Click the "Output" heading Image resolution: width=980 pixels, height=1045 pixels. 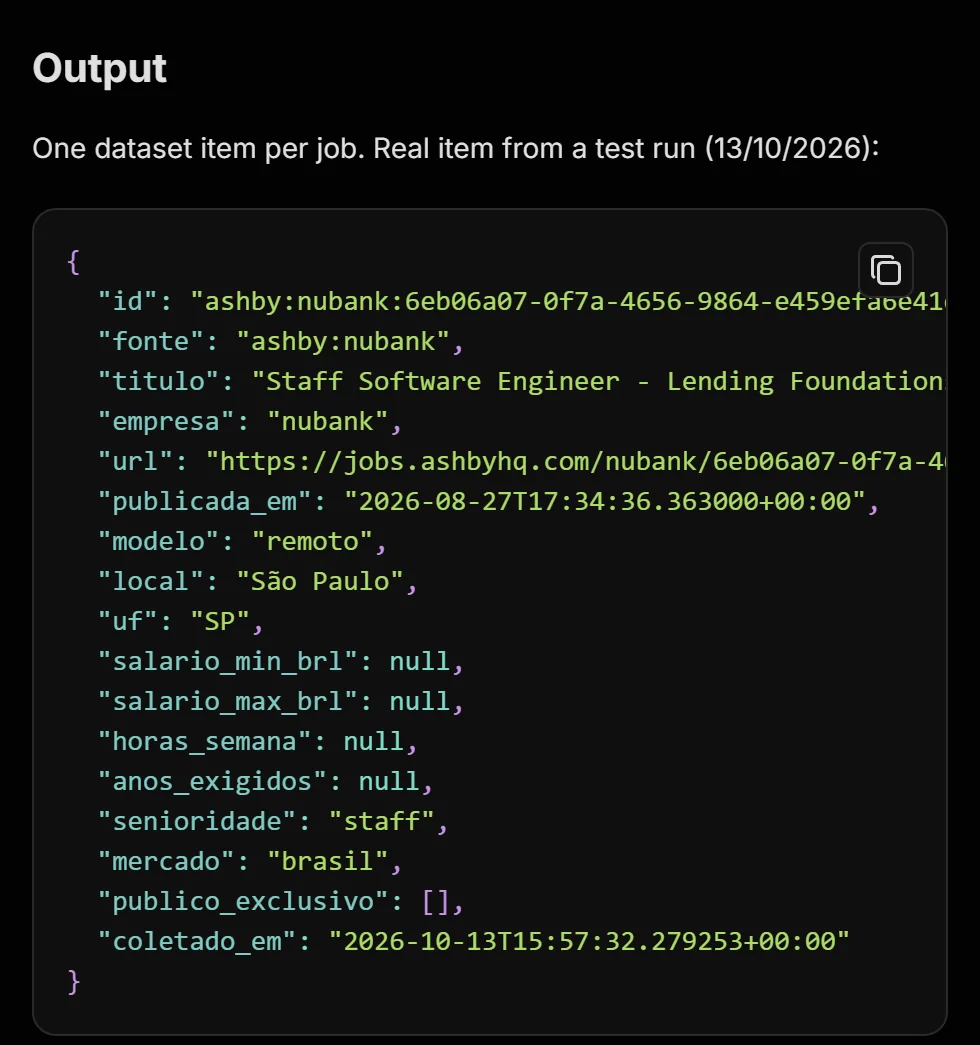tap(99, 69)
